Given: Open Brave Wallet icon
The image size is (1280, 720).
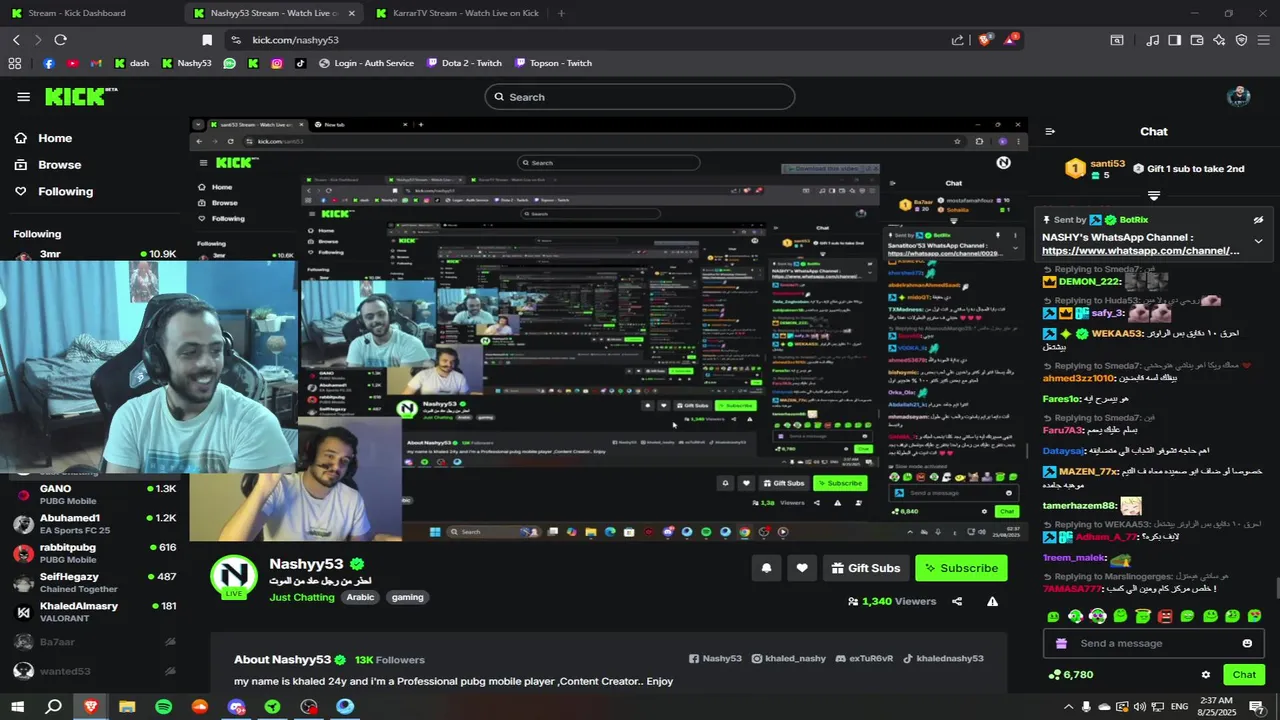Looking at the screenshot, I should tap(1197, 40).
